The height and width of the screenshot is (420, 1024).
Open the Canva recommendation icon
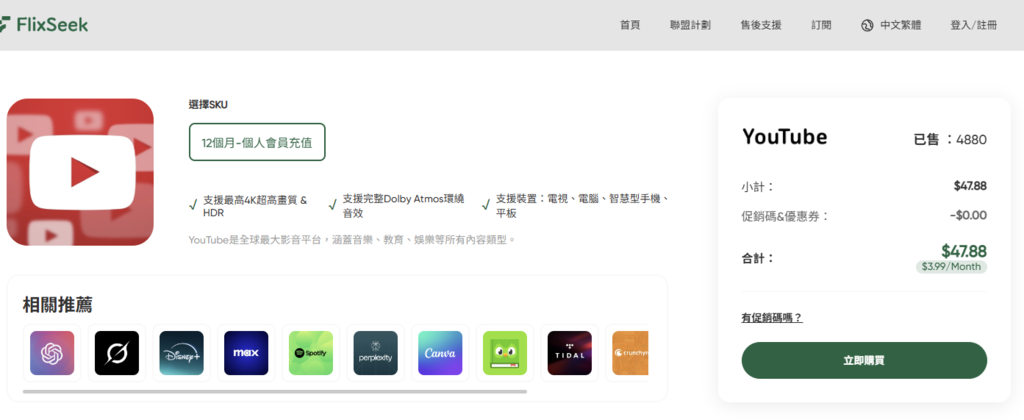[440, 353]
